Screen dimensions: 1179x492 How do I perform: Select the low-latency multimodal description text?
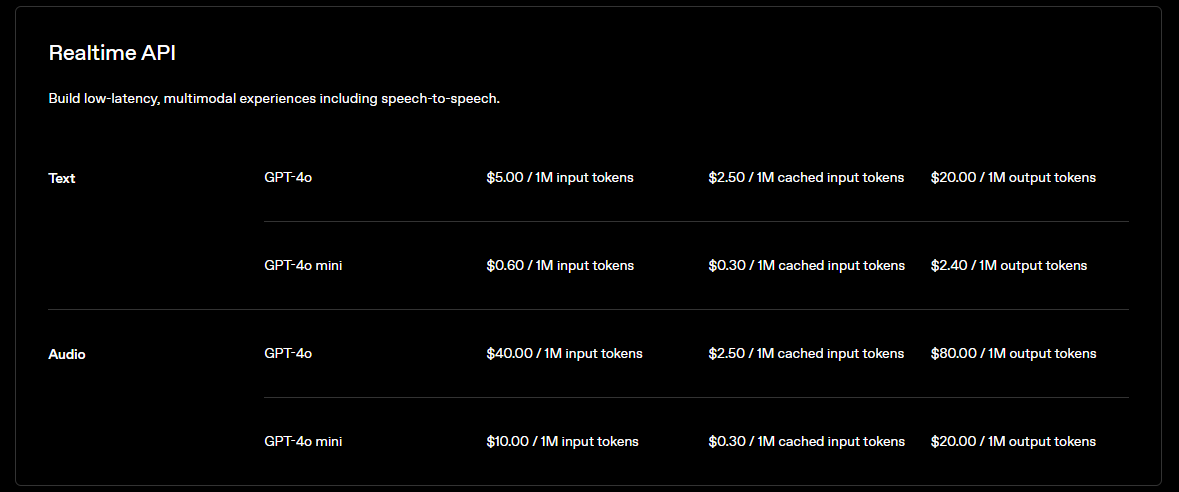coord(274,99)
